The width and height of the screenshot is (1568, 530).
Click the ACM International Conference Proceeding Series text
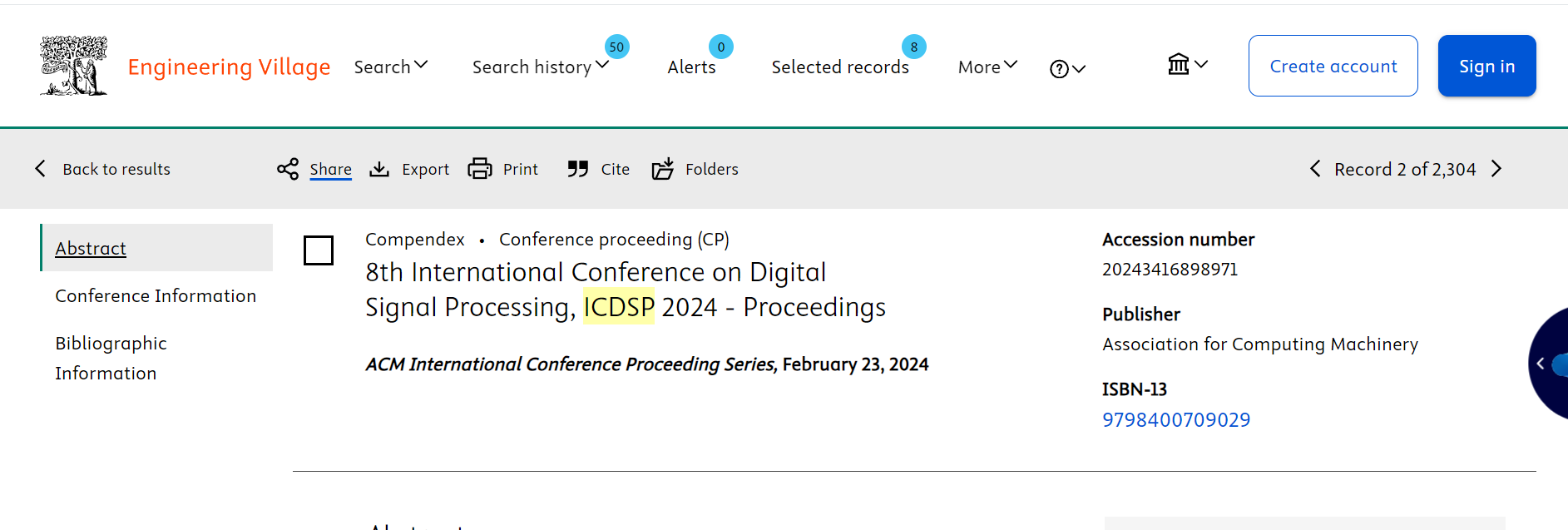tap(571, 364)
